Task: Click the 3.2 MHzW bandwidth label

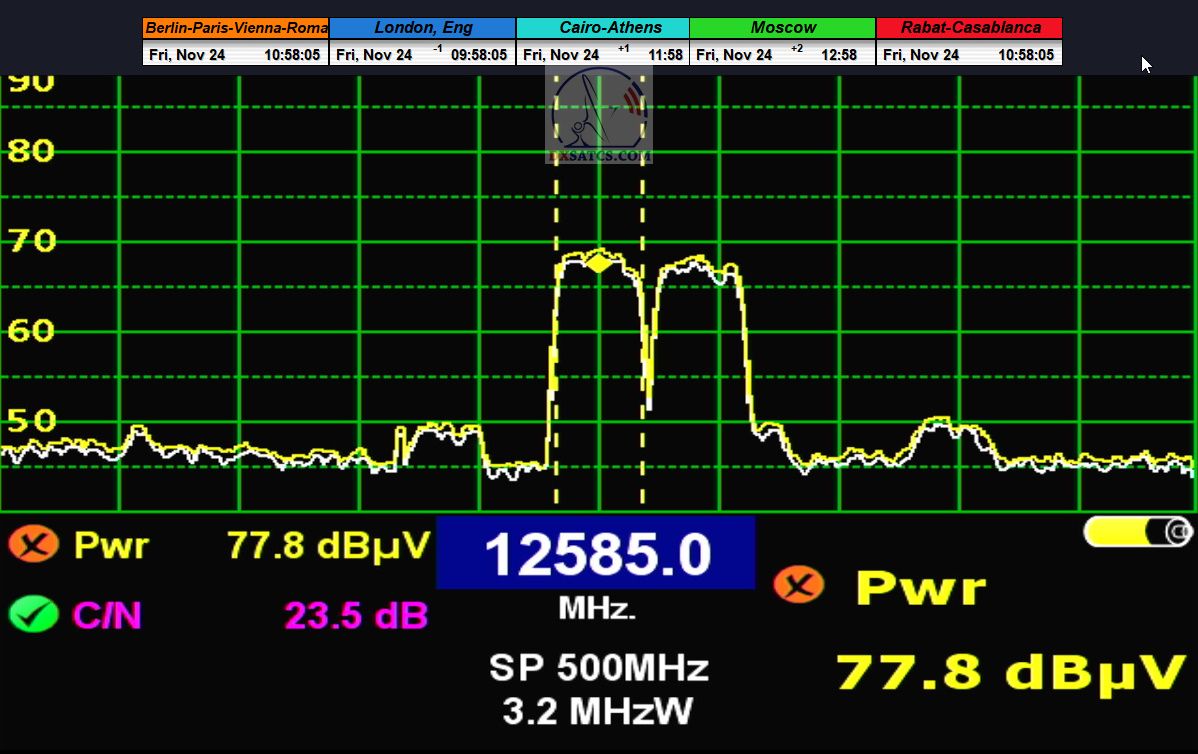Action: point(598,711)
